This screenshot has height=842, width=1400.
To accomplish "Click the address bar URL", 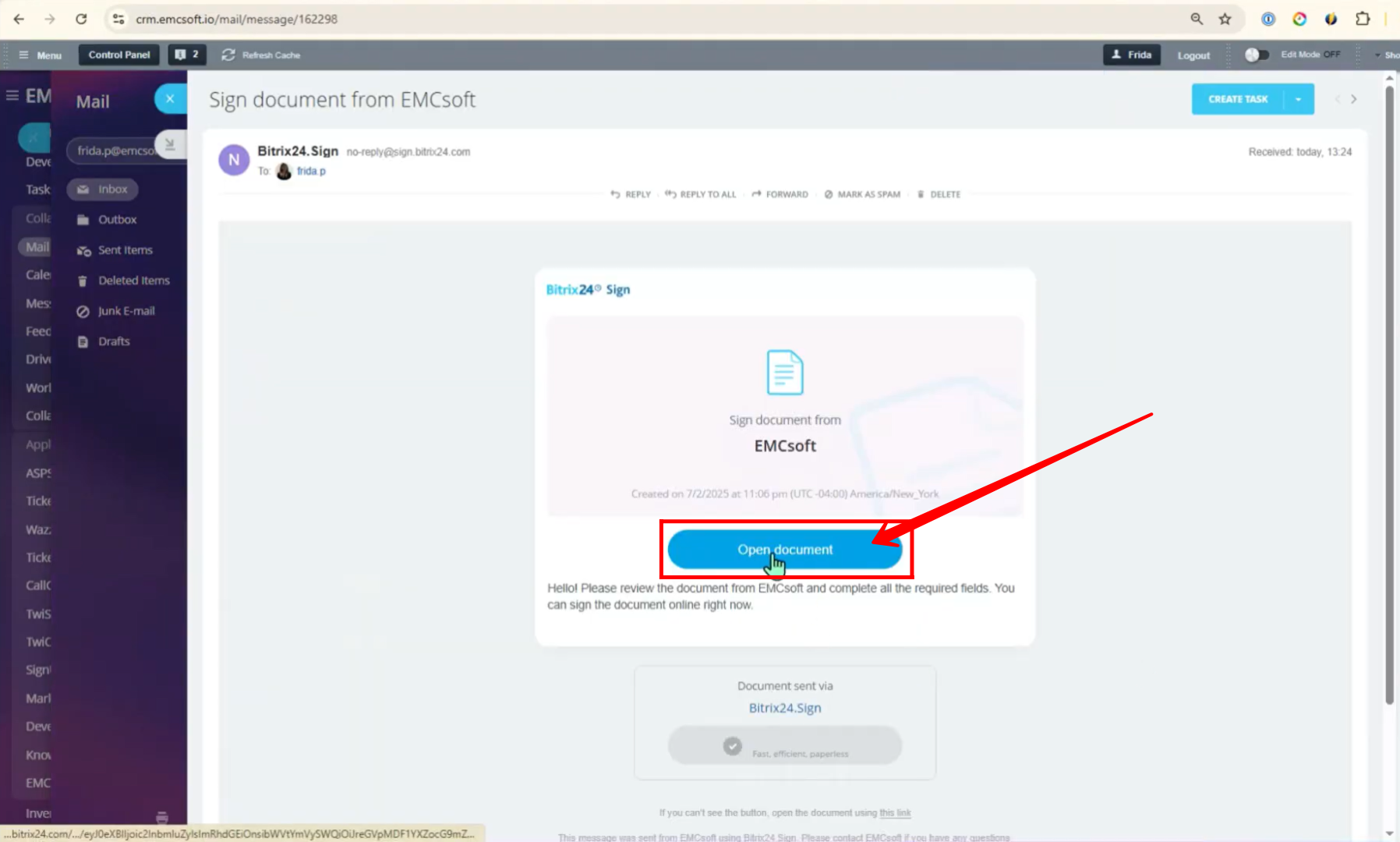I will tap(236, 19).
